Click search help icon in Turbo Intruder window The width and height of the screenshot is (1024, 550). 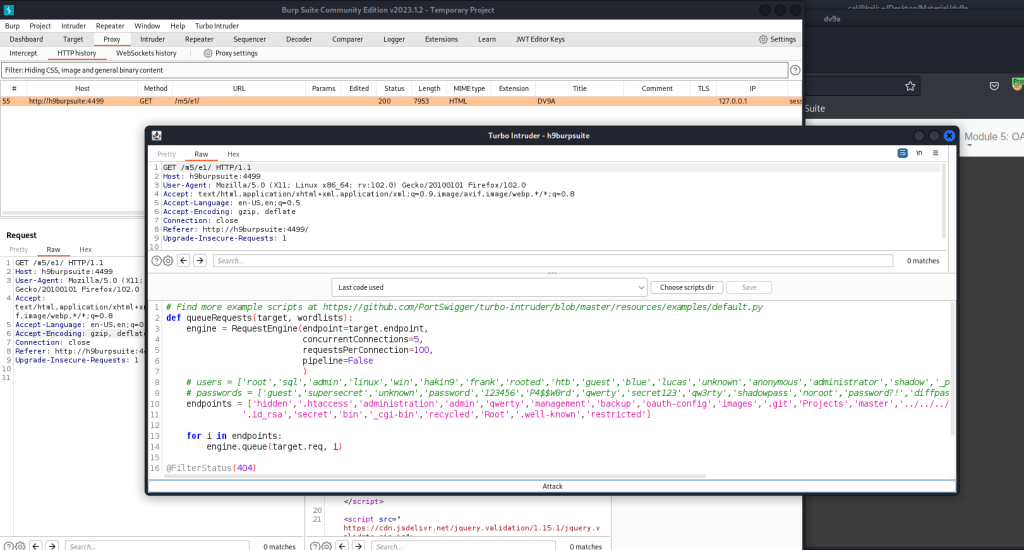(x=157, y=261)
